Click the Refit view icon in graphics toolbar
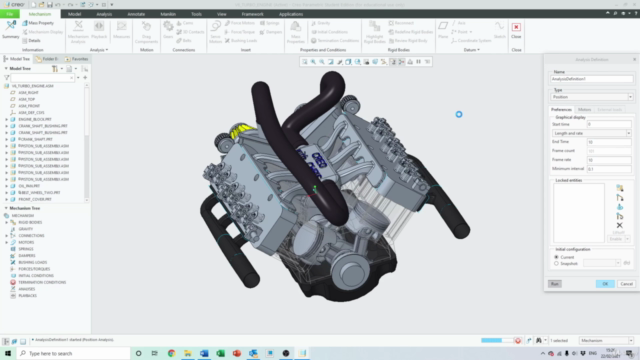640x360 pixels. point(304,62)
